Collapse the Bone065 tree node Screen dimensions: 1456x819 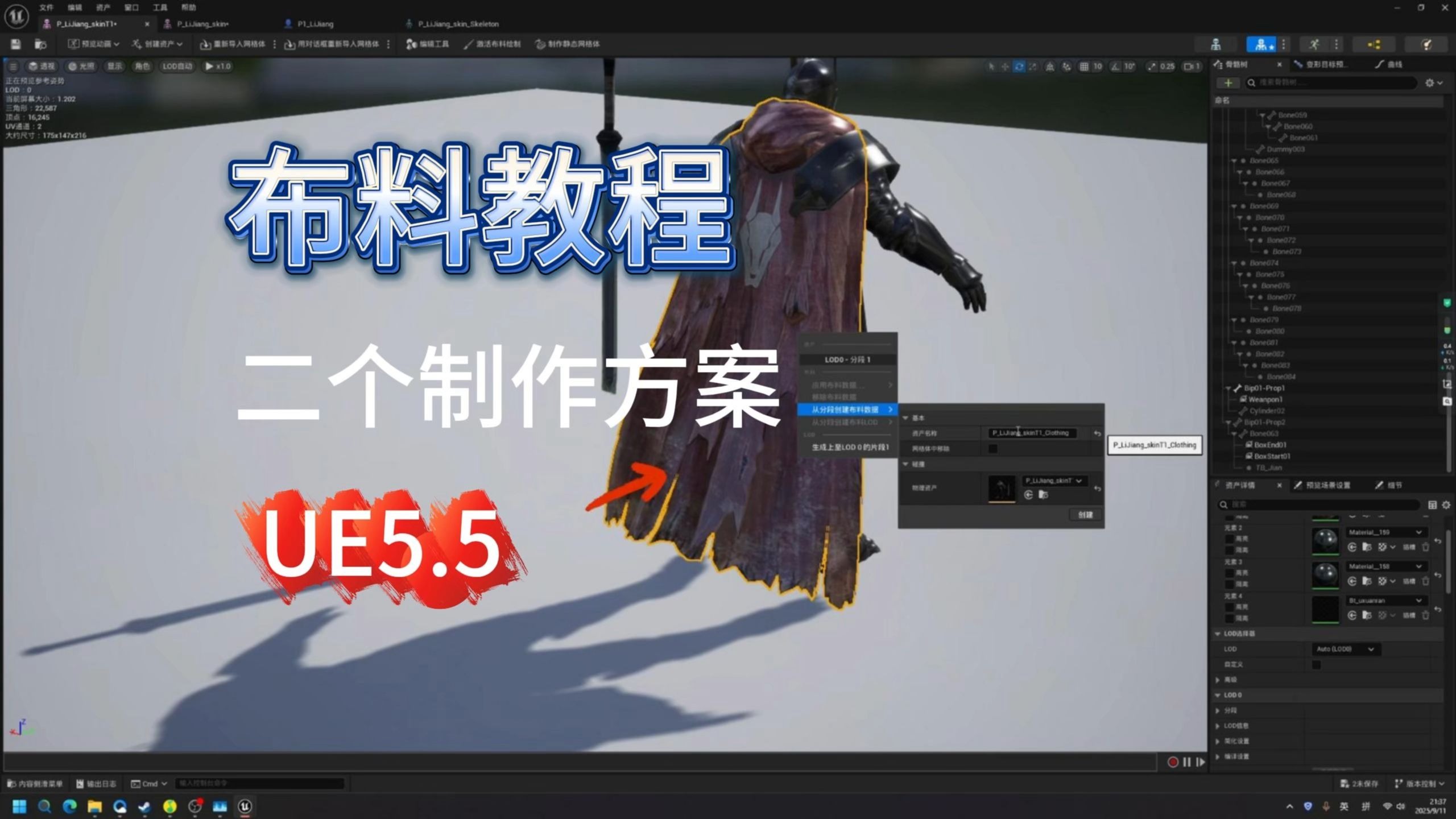[1234, 161]
